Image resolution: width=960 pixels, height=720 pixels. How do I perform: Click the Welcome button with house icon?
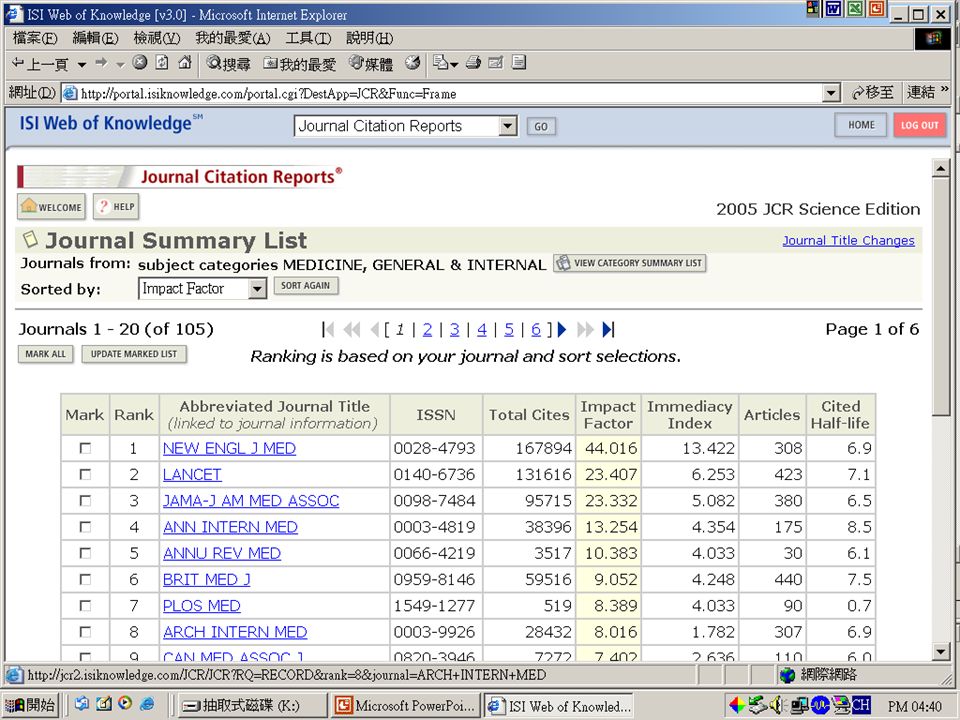coord(51,207)
